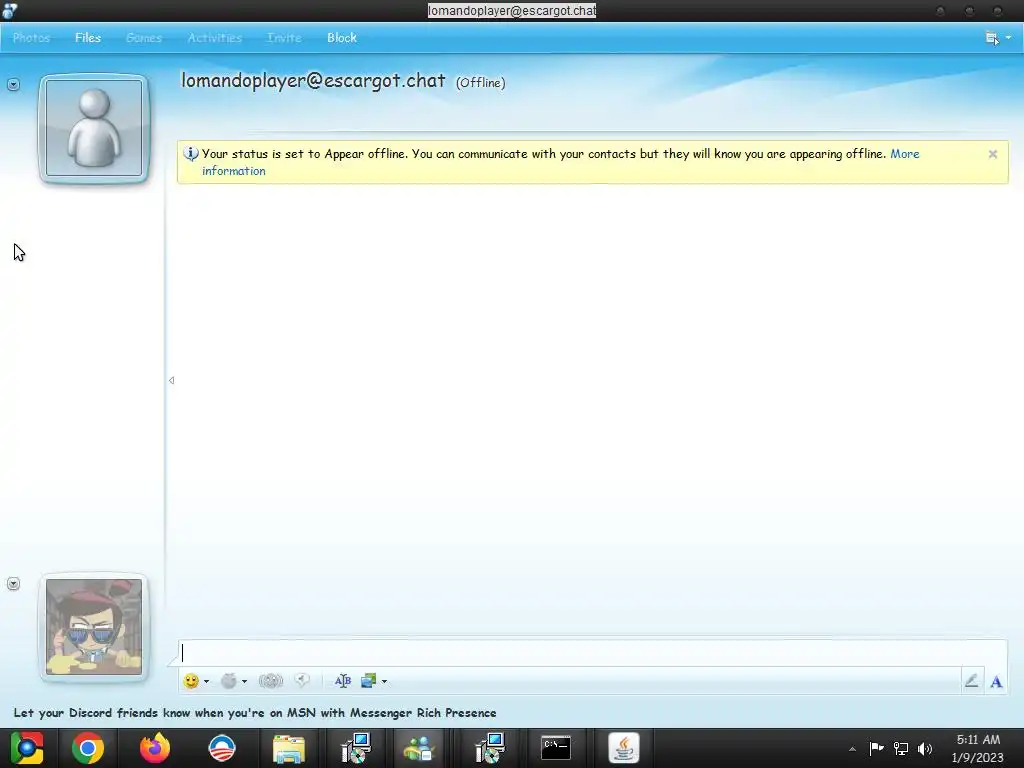The width and height of the screenshot is (1024, 768).
Task: Click the Start button on the taskbar
Action: 27,748
